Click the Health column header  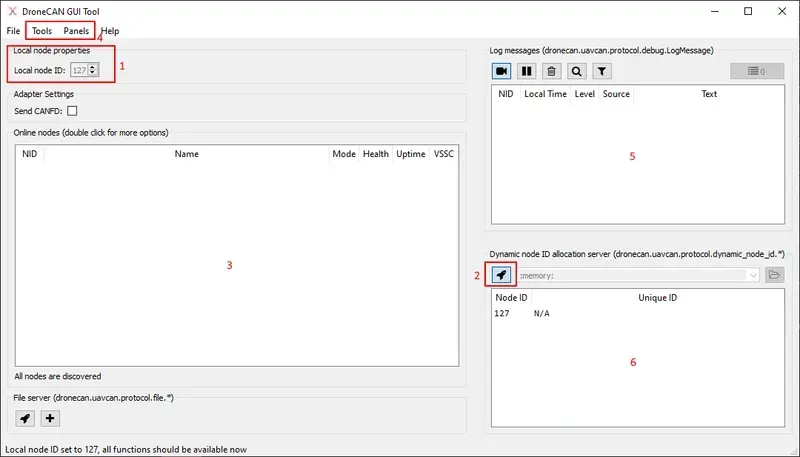[376, 154]
